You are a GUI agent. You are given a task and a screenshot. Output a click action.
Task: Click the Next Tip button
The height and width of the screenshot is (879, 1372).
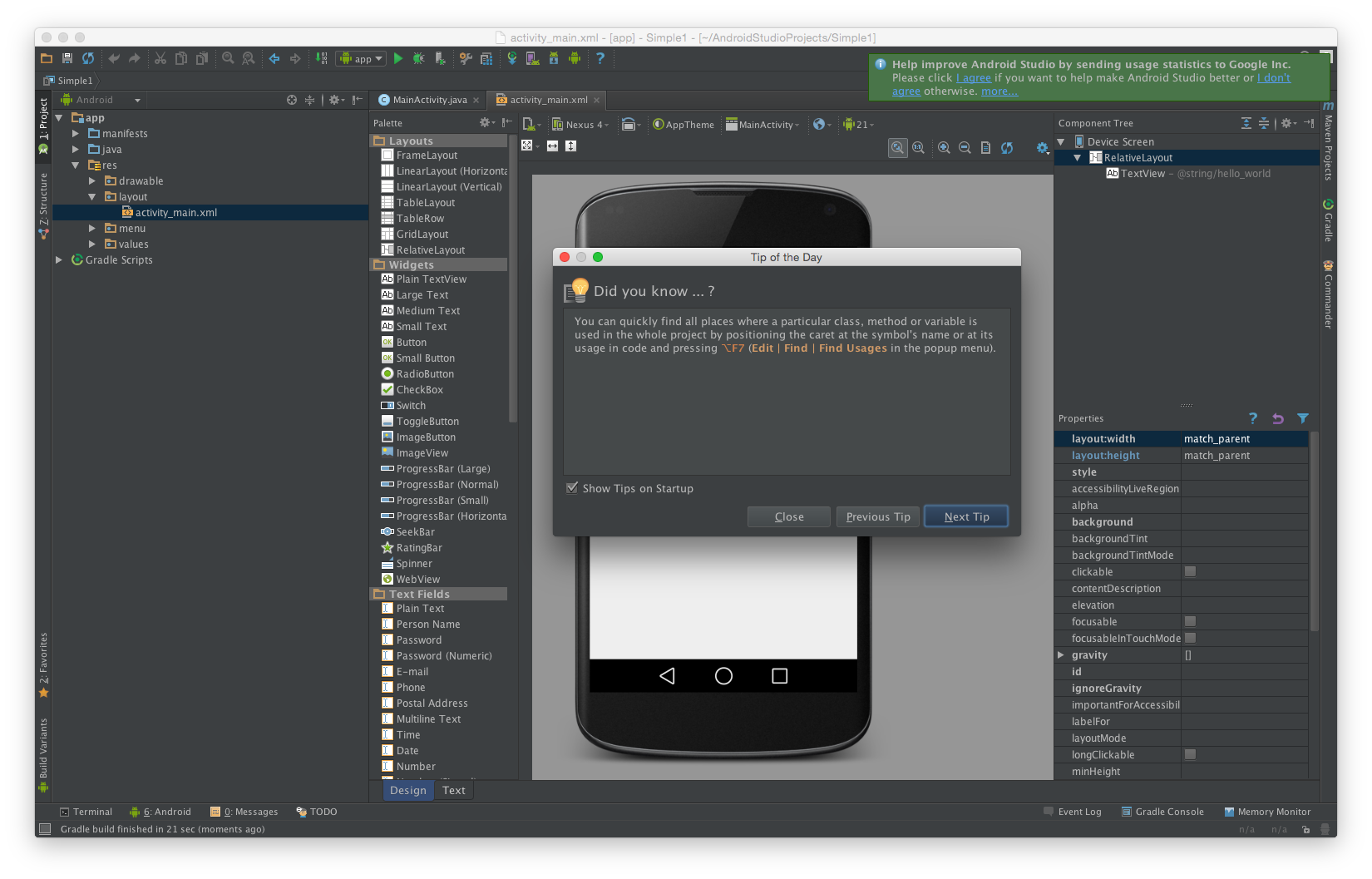pyautogui.click(x=966, y=516)
